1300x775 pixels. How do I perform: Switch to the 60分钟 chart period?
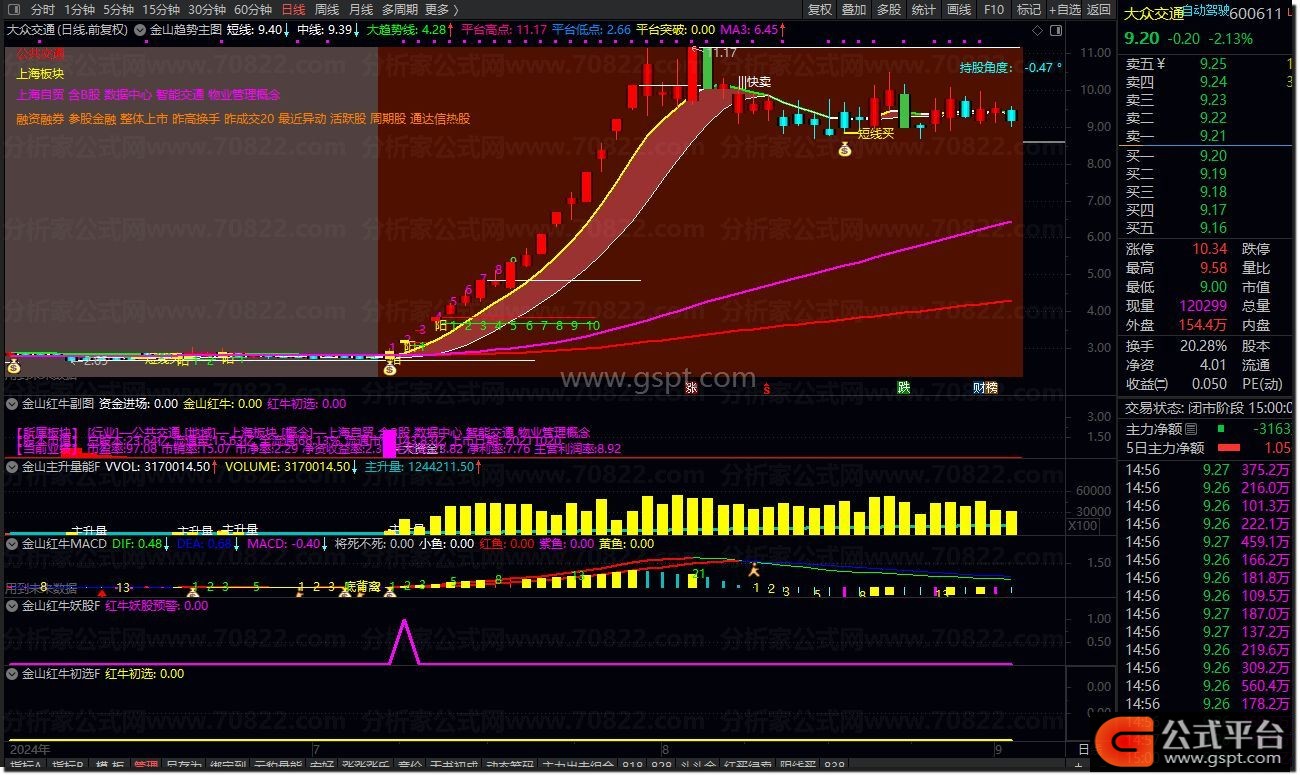tap(253, 9)
